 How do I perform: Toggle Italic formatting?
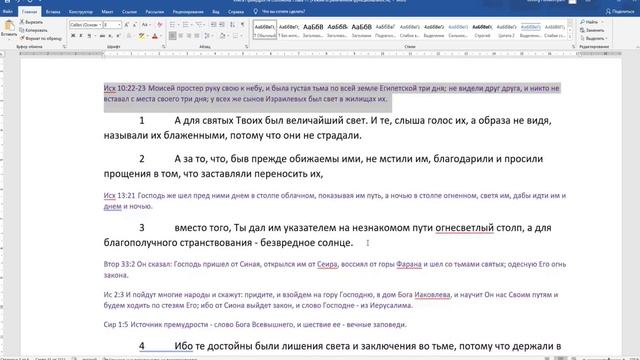[81, 36]
